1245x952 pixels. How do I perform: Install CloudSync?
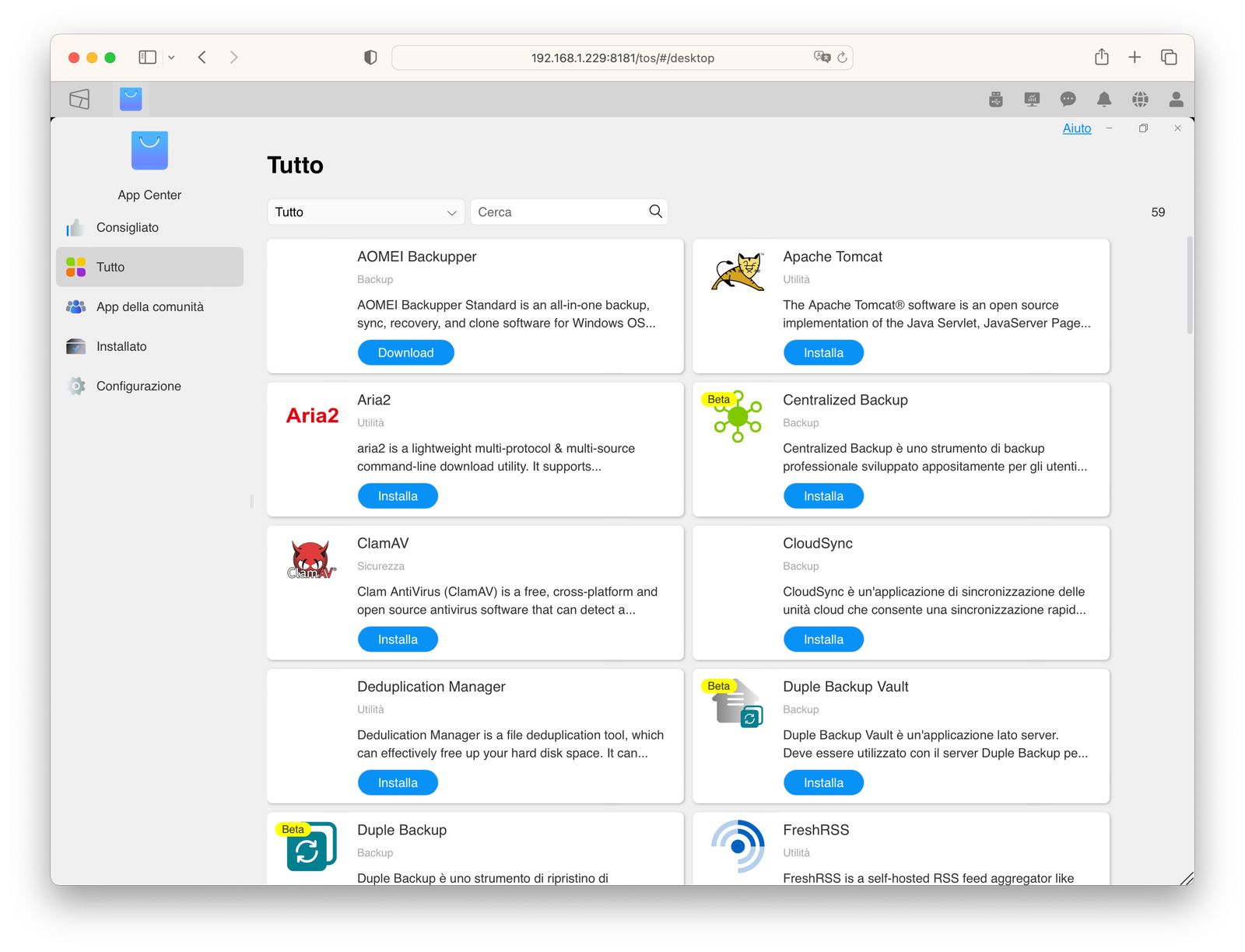tap(823, 639)
